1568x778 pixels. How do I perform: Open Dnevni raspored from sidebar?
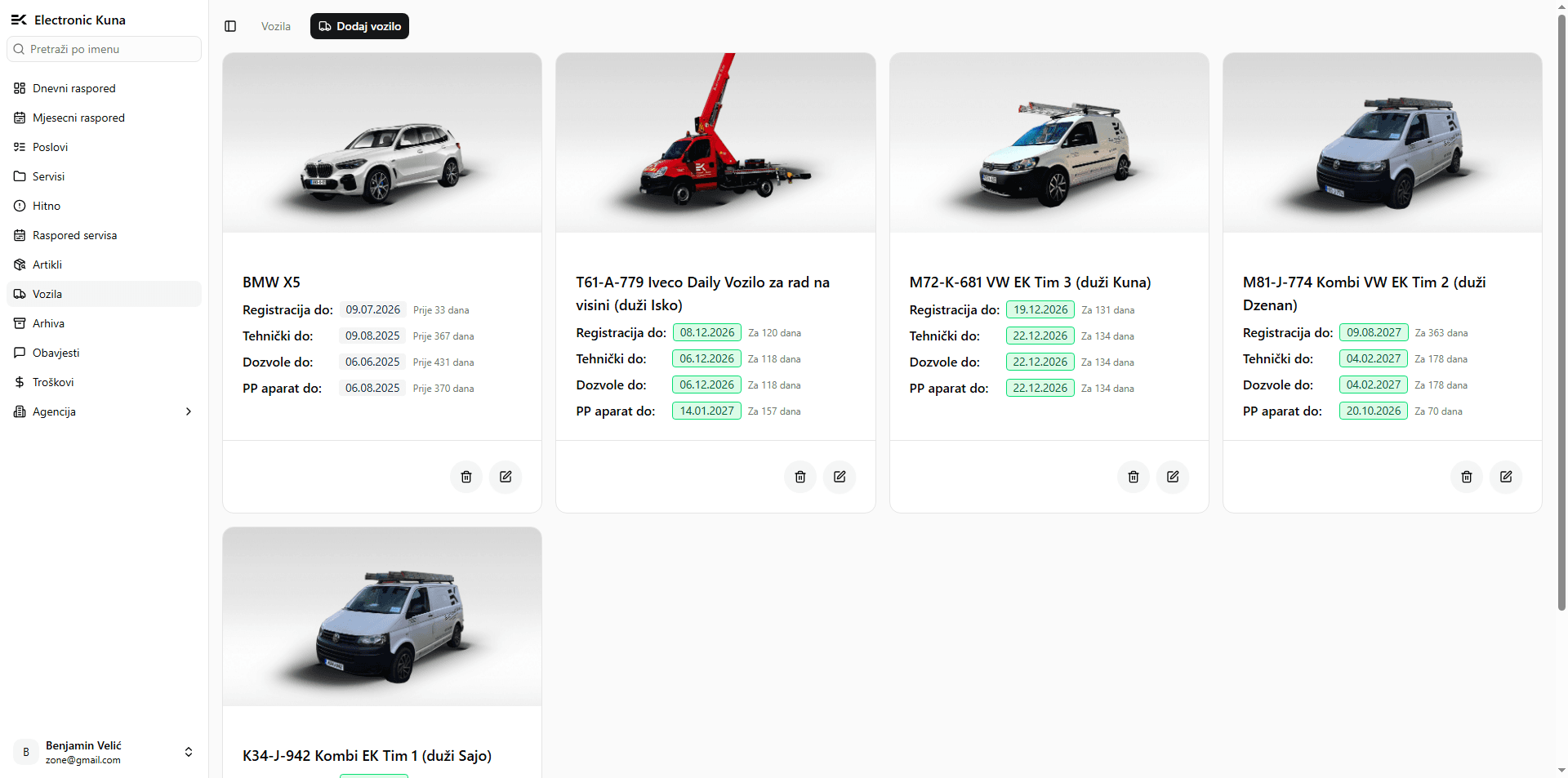coord(104,88)
